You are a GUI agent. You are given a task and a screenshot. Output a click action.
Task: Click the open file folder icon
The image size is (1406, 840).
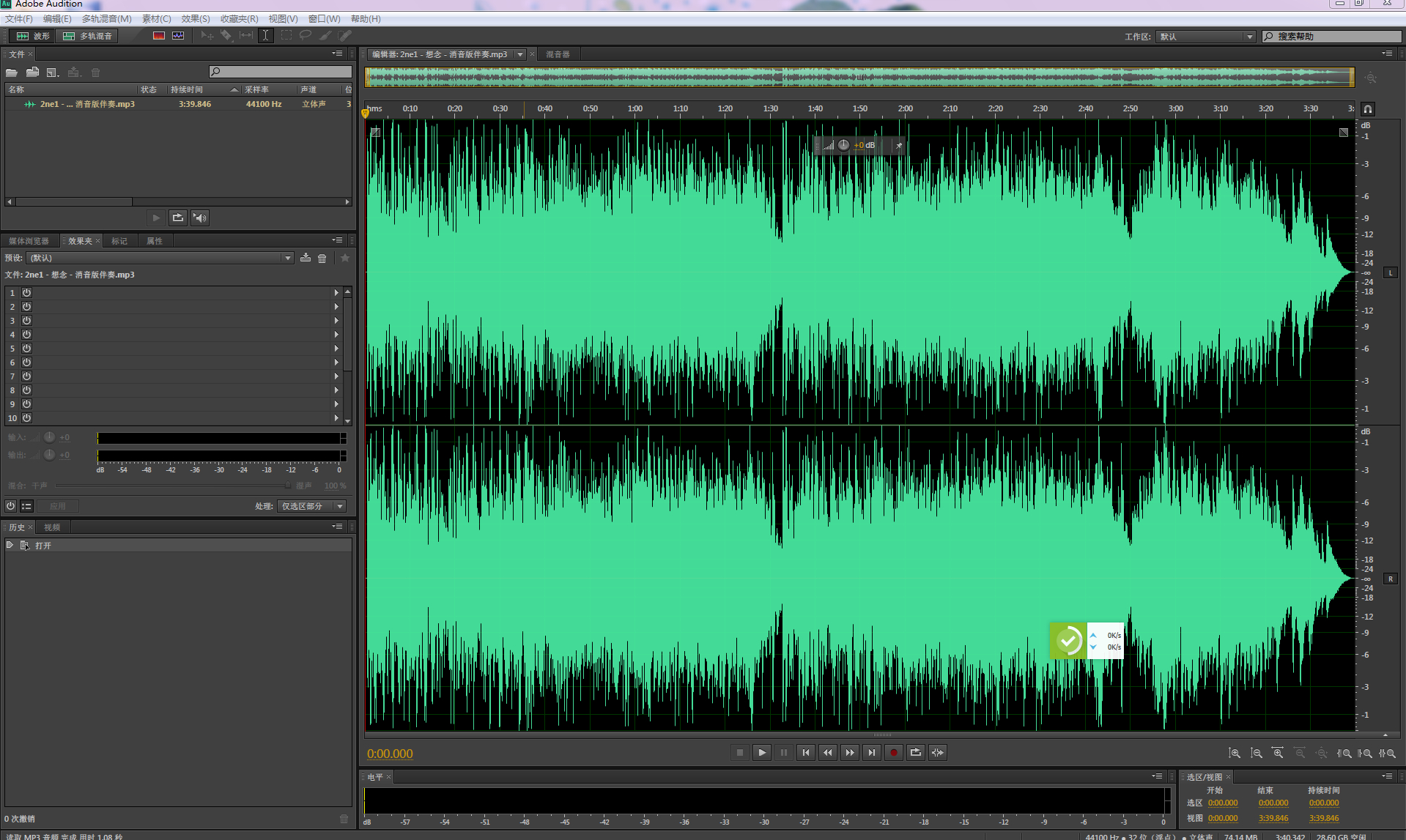12,73
